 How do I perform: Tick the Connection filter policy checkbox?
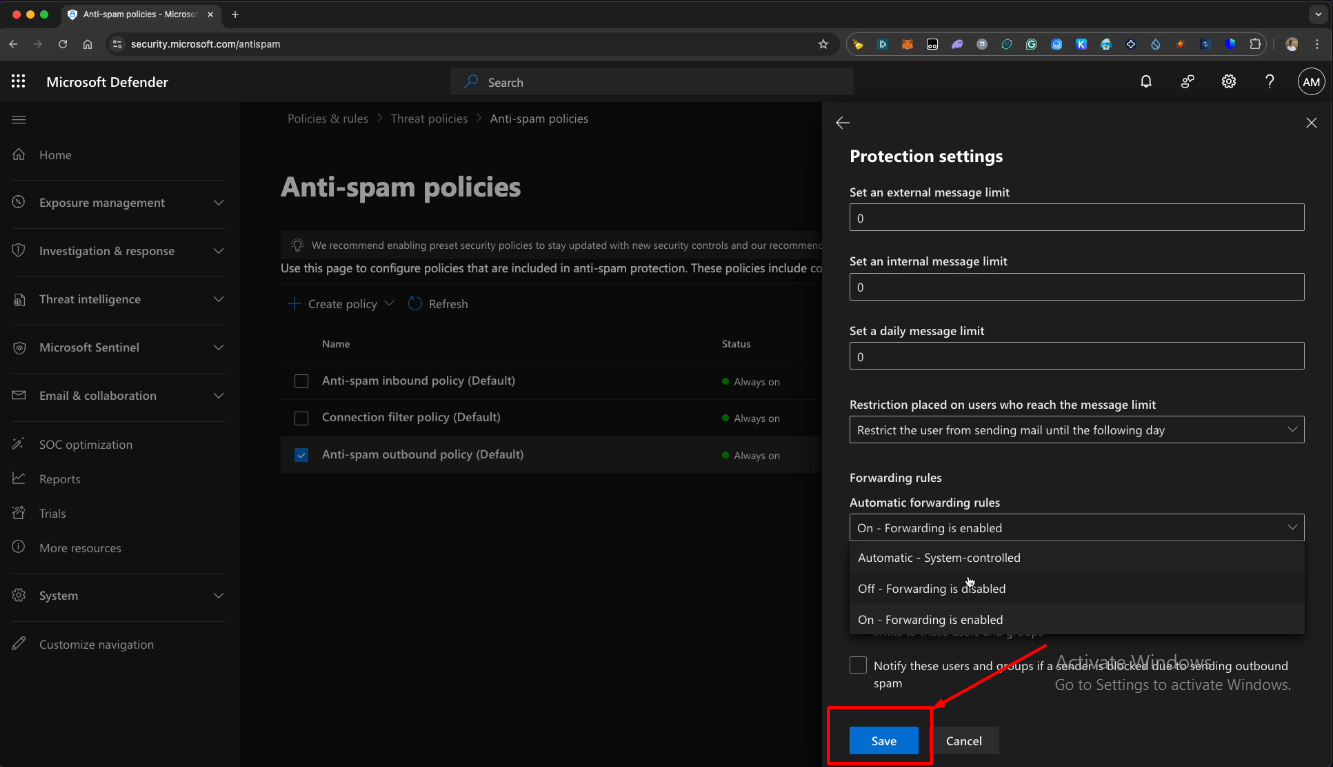301,418
